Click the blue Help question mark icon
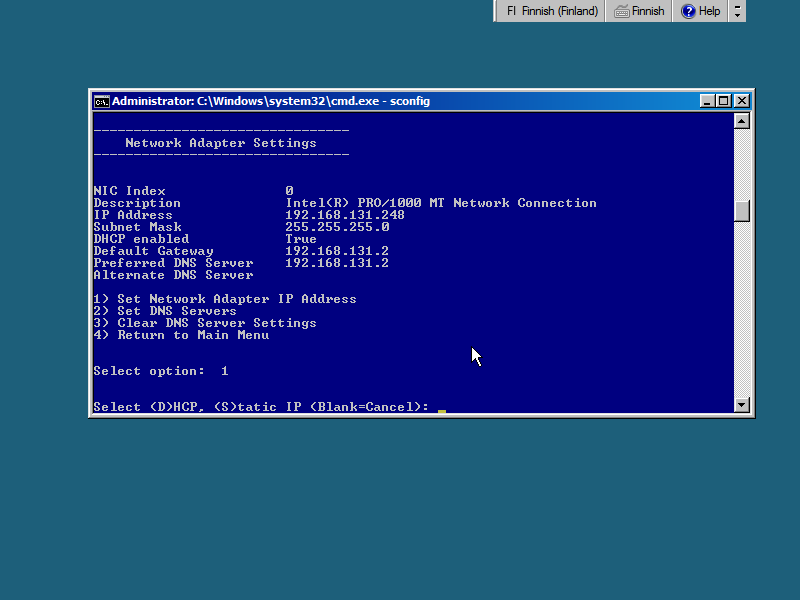This screenshot has width=800, height=600. pyautogui.click(x=688, y=11)
